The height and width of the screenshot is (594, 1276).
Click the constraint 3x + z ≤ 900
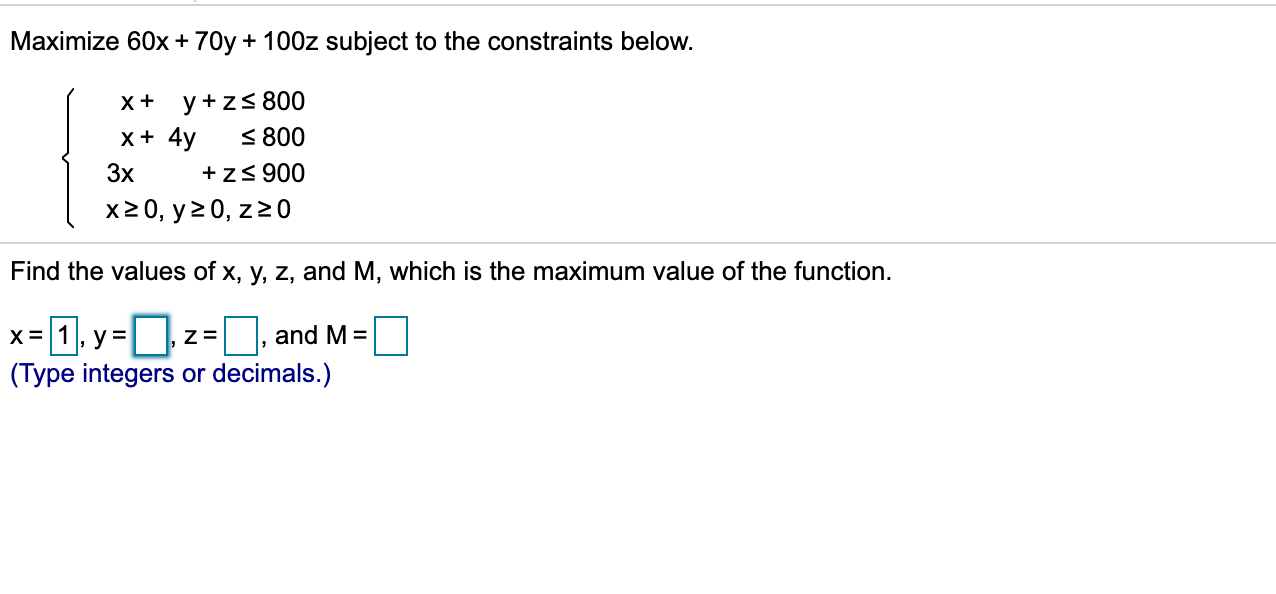click(205, 173)
